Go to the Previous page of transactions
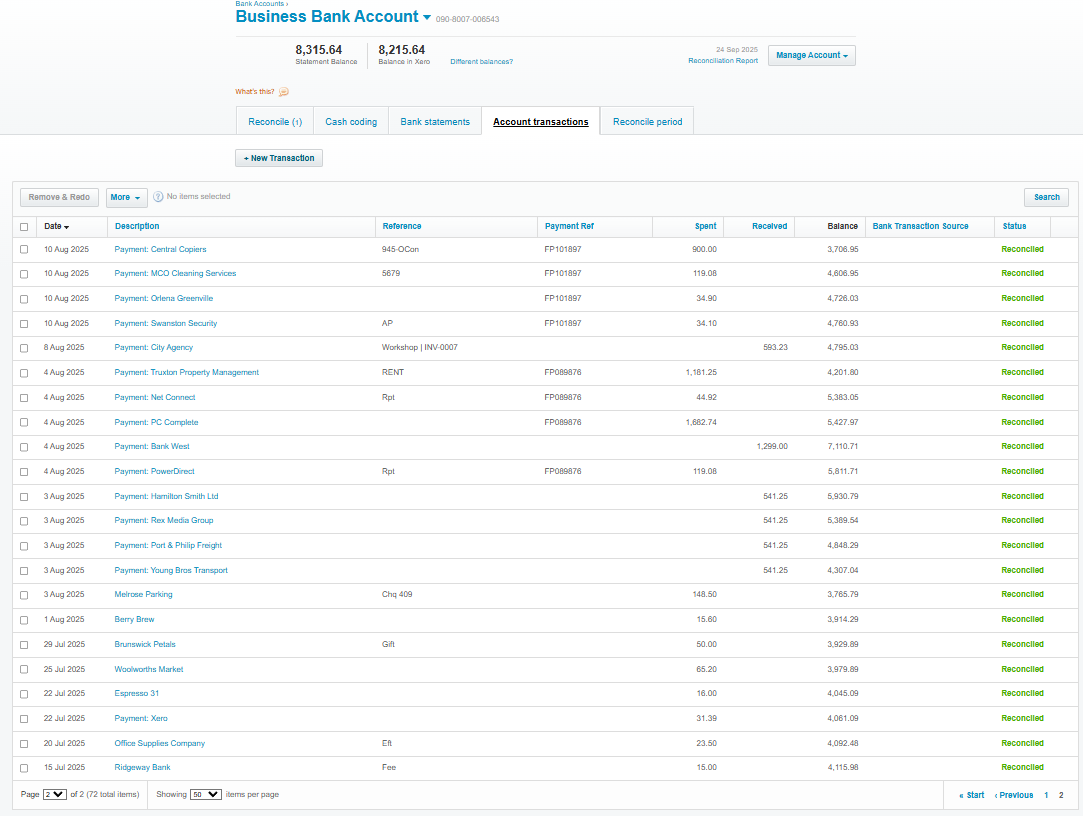The width and height of the screenshot is (1083, 816). pyautogui.click(x=1014, y=795)
